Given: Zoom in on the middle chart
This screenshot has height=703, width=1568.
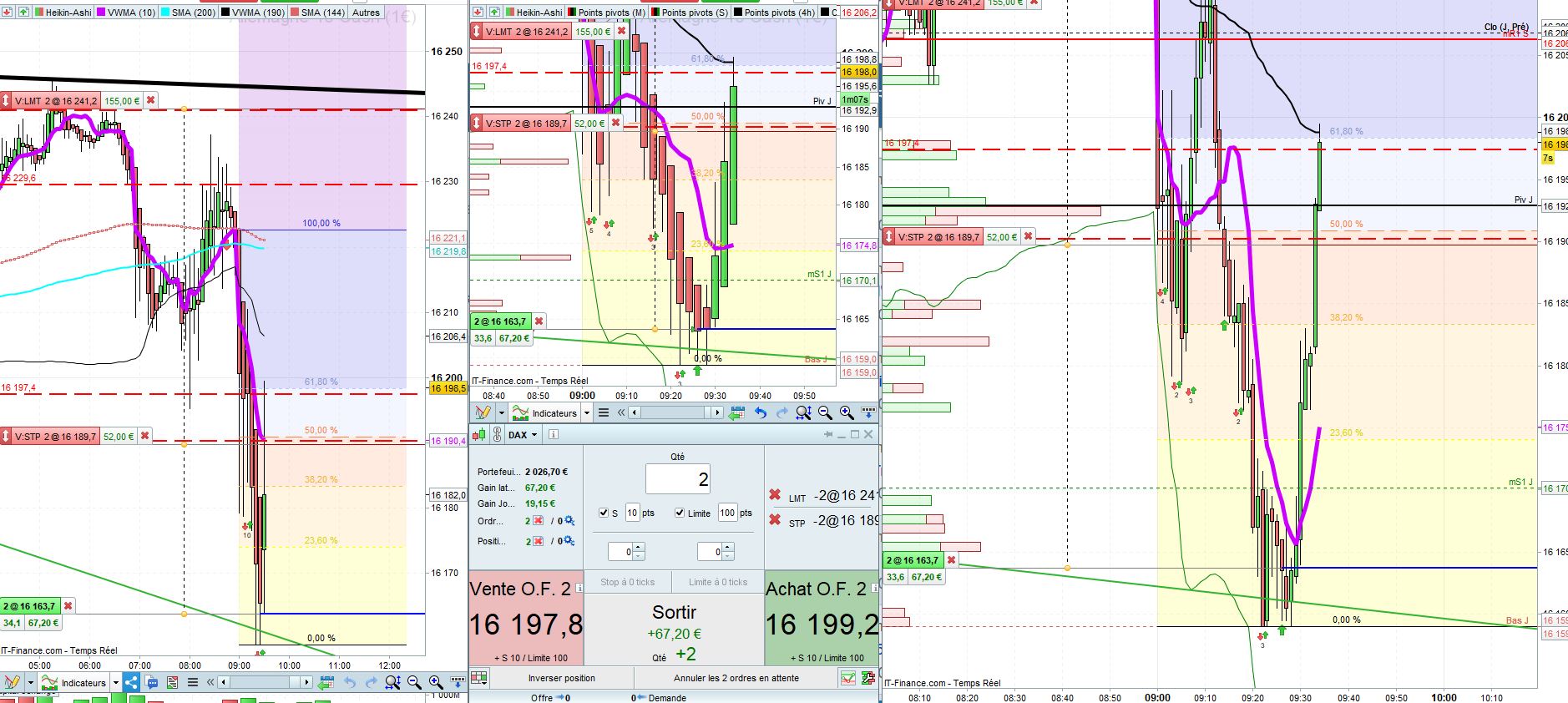Looking at the screenshot, I should (846, 412).
